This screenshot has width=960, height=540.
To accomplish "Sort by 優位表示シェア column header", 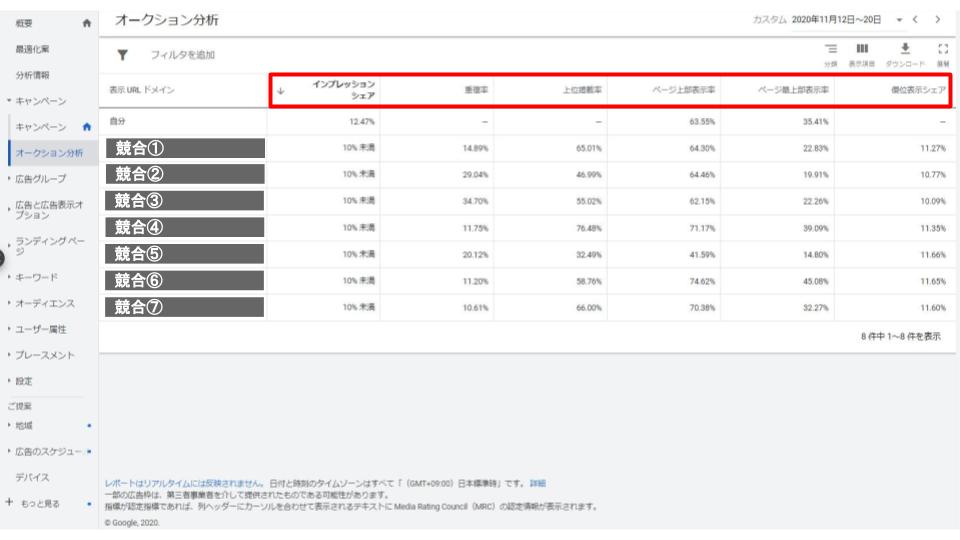I will (x=918, y=90).
